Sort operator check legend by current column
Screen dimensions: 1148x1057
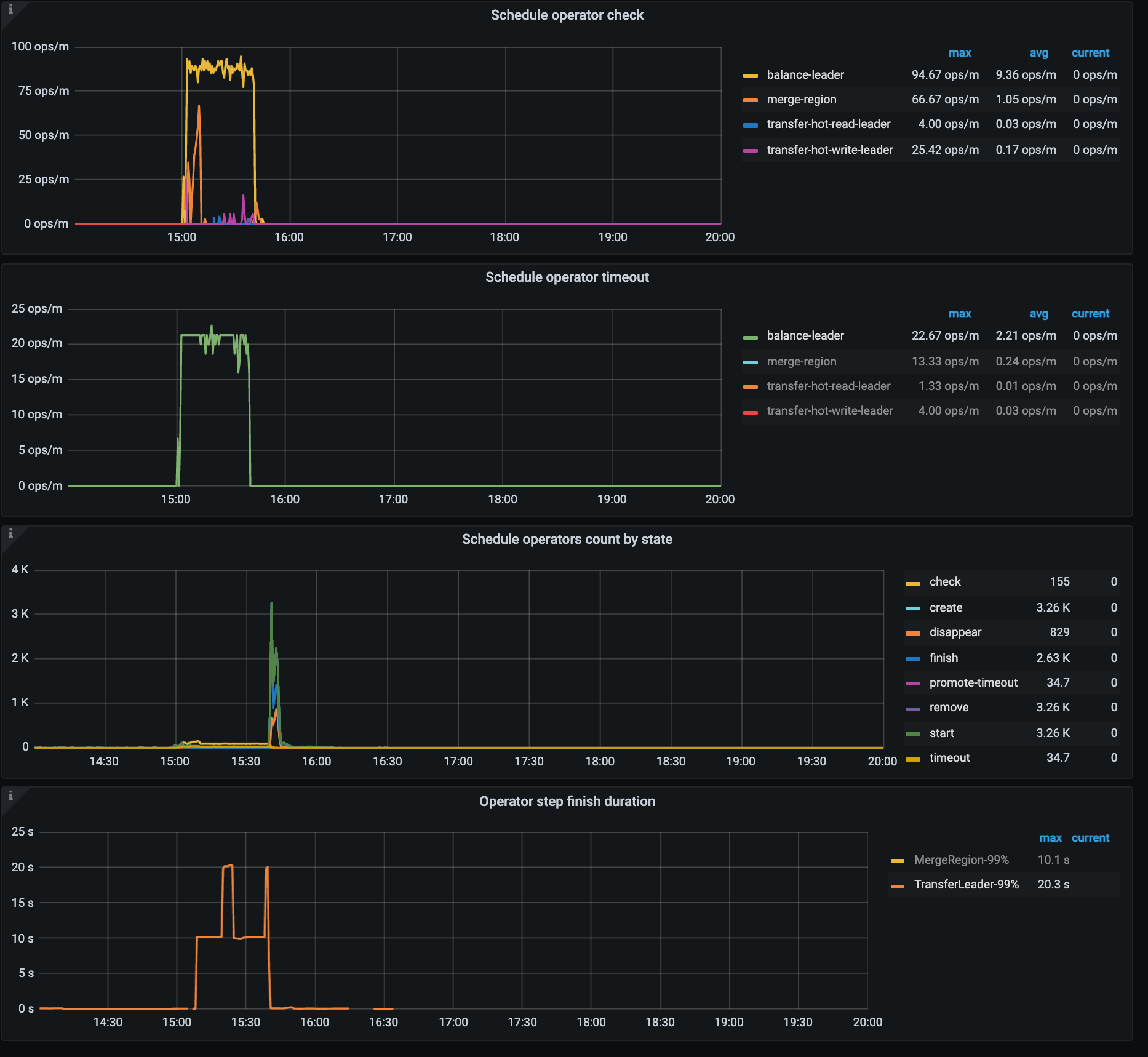pos(1090,53)
